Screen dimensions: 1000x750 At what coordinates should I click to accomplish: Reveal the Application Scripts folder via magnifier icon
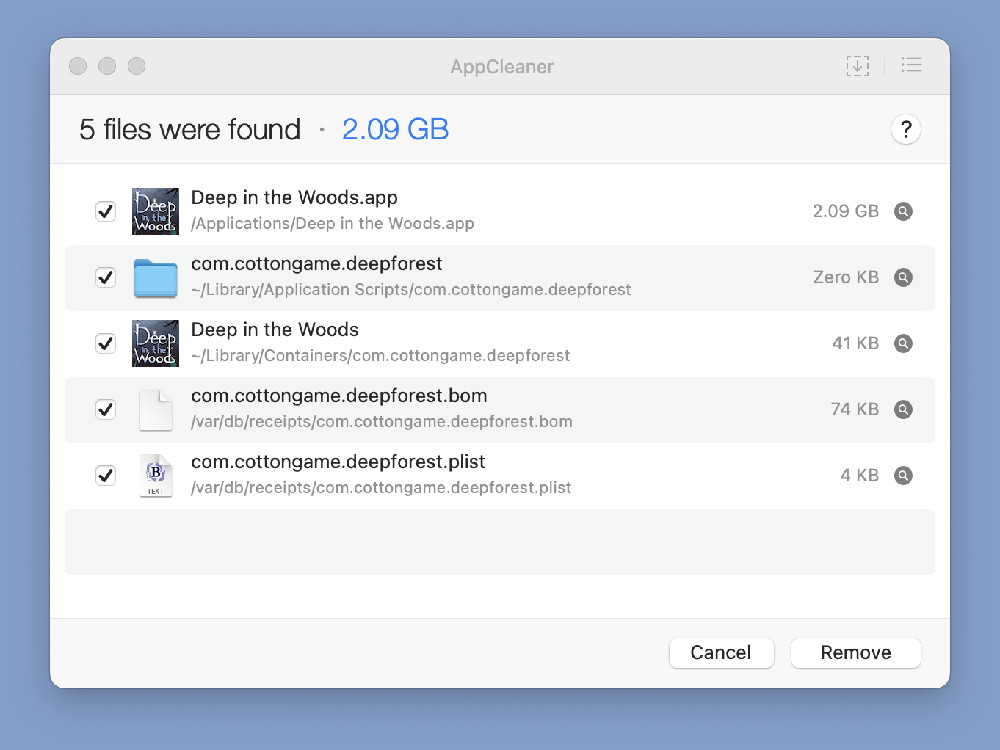pyautogui.click(x=903, y=277)
